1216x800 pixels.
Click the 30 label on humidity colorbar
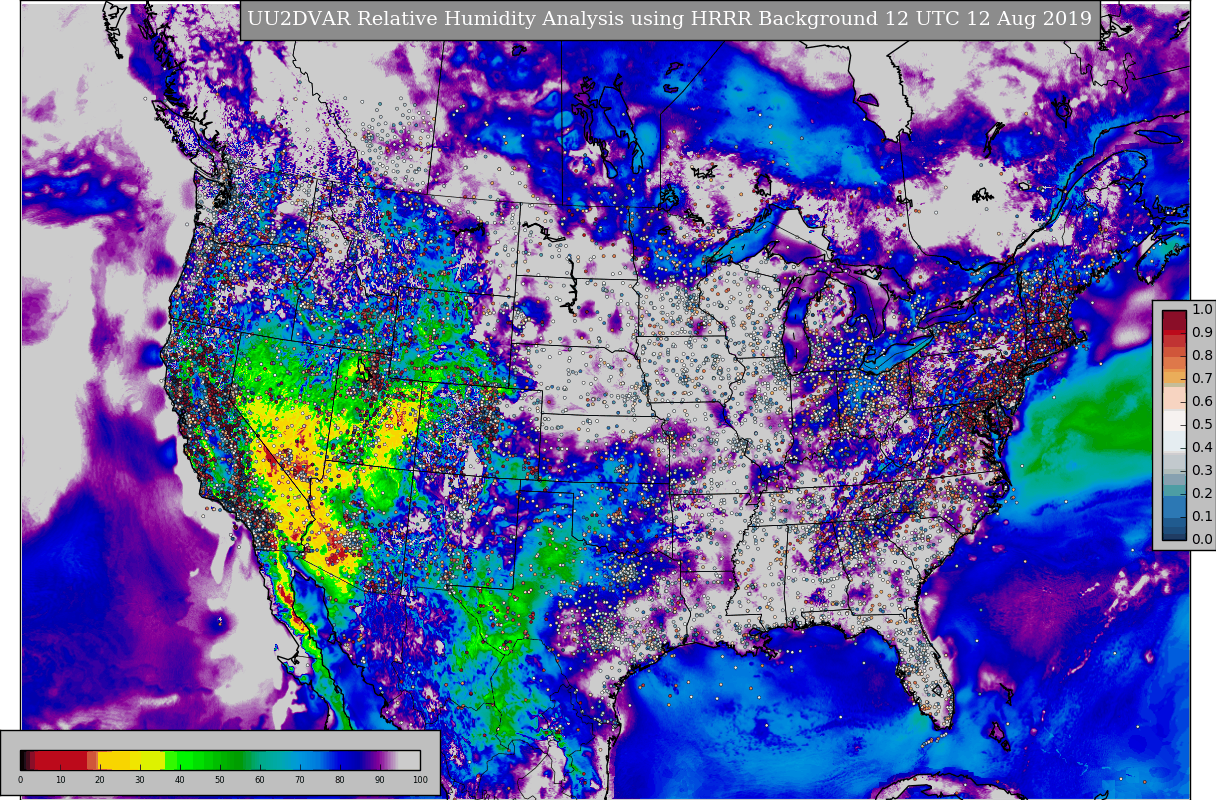point(140,780)
